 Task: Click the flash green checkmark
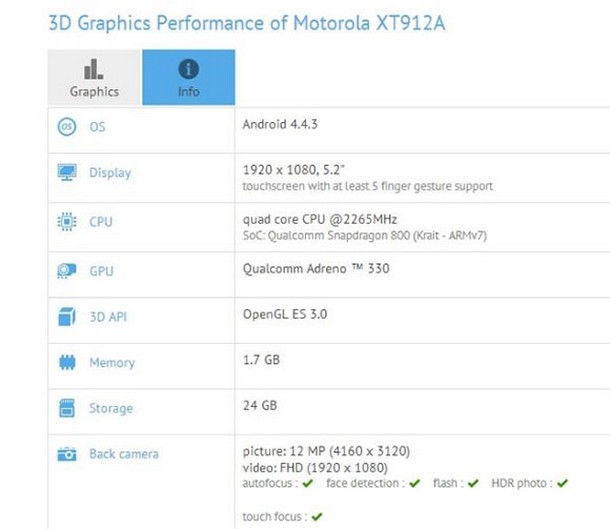[473, 483]
